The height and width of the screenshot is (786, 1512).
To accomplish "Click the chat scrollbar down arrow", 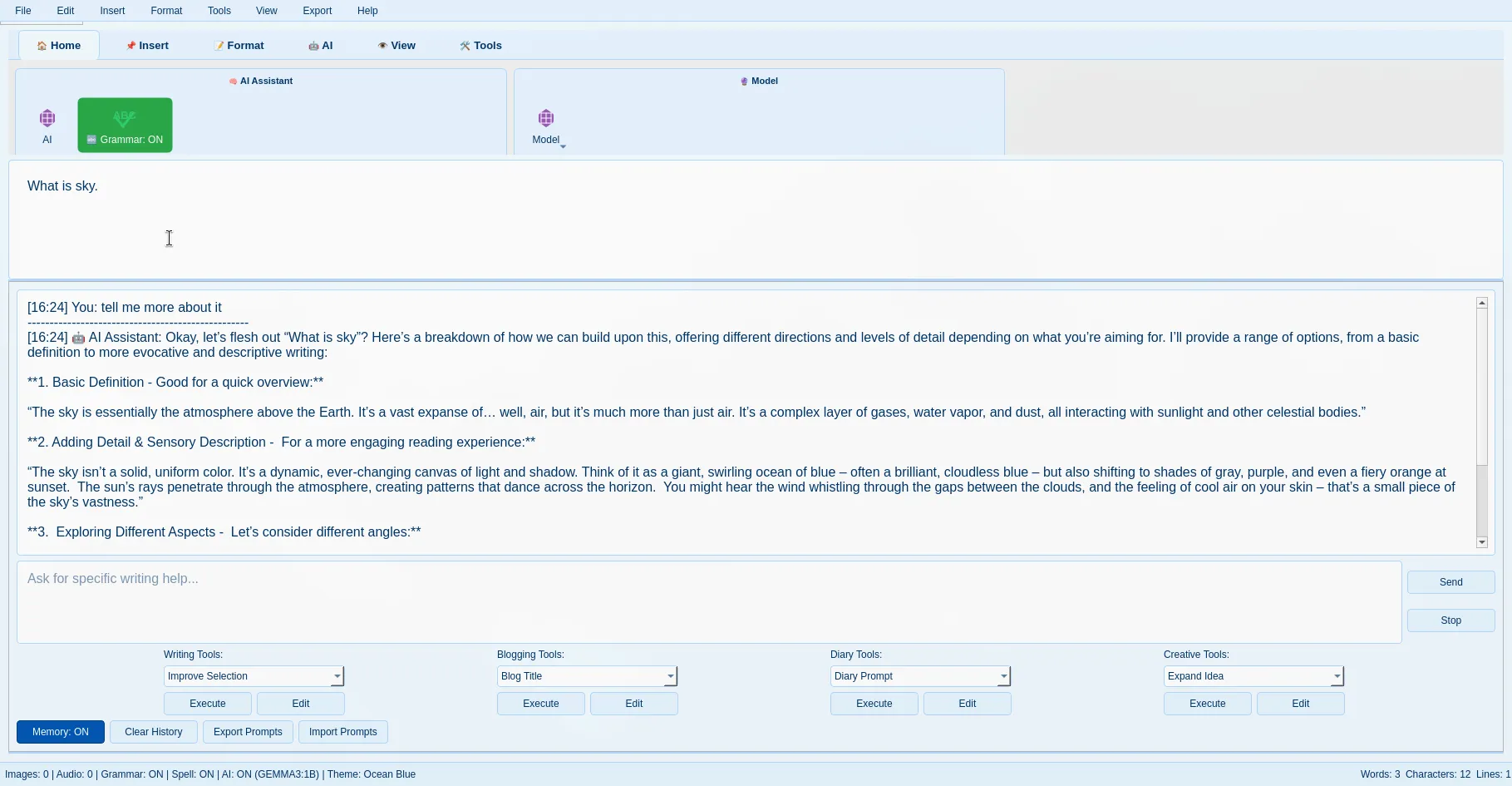I will pyautogui.click(x=1481, y=542).
